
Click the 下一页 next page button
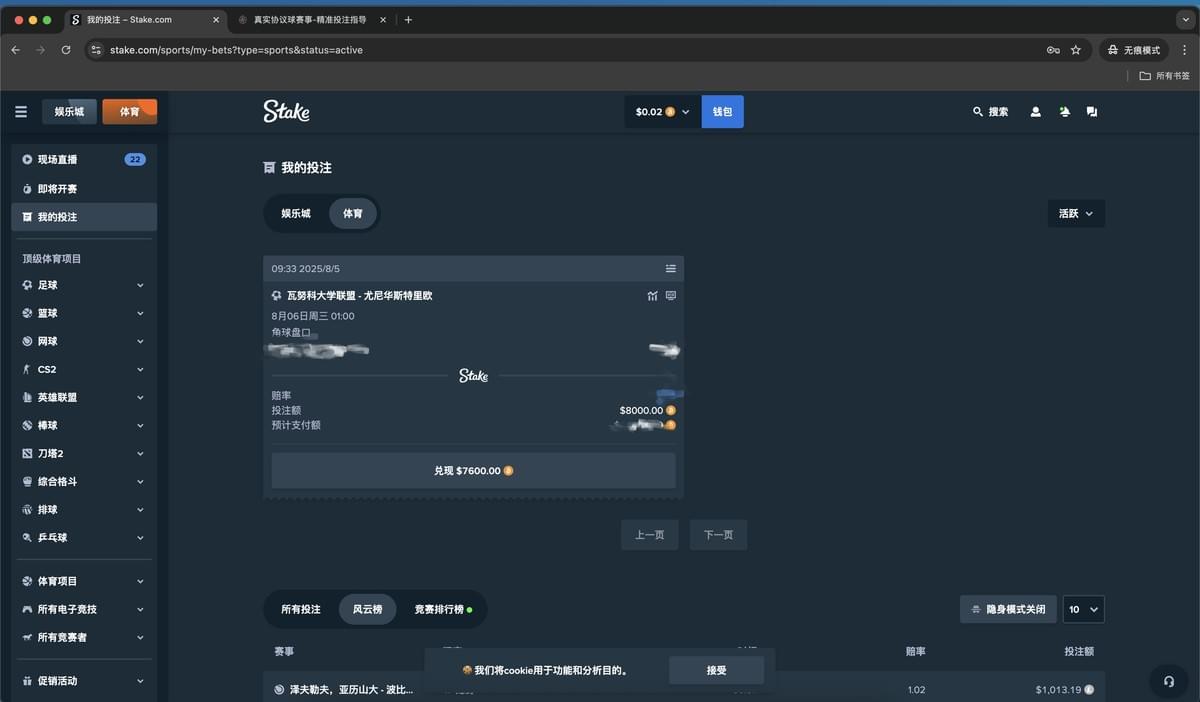pyautogui.click(x=718, y=535)
